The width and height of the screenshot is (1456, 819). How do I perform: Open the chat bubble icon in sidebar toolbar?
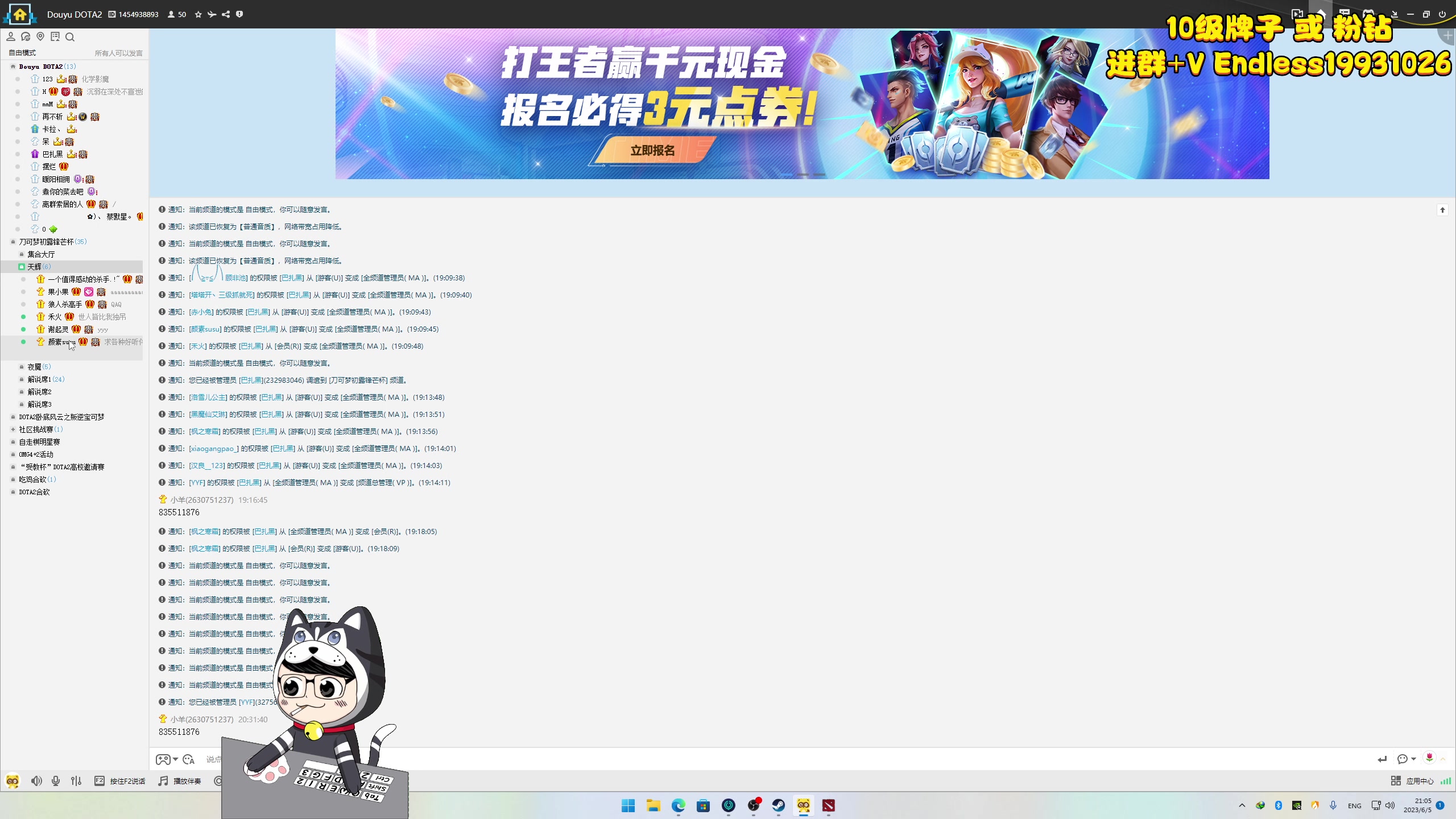point(26,37)
